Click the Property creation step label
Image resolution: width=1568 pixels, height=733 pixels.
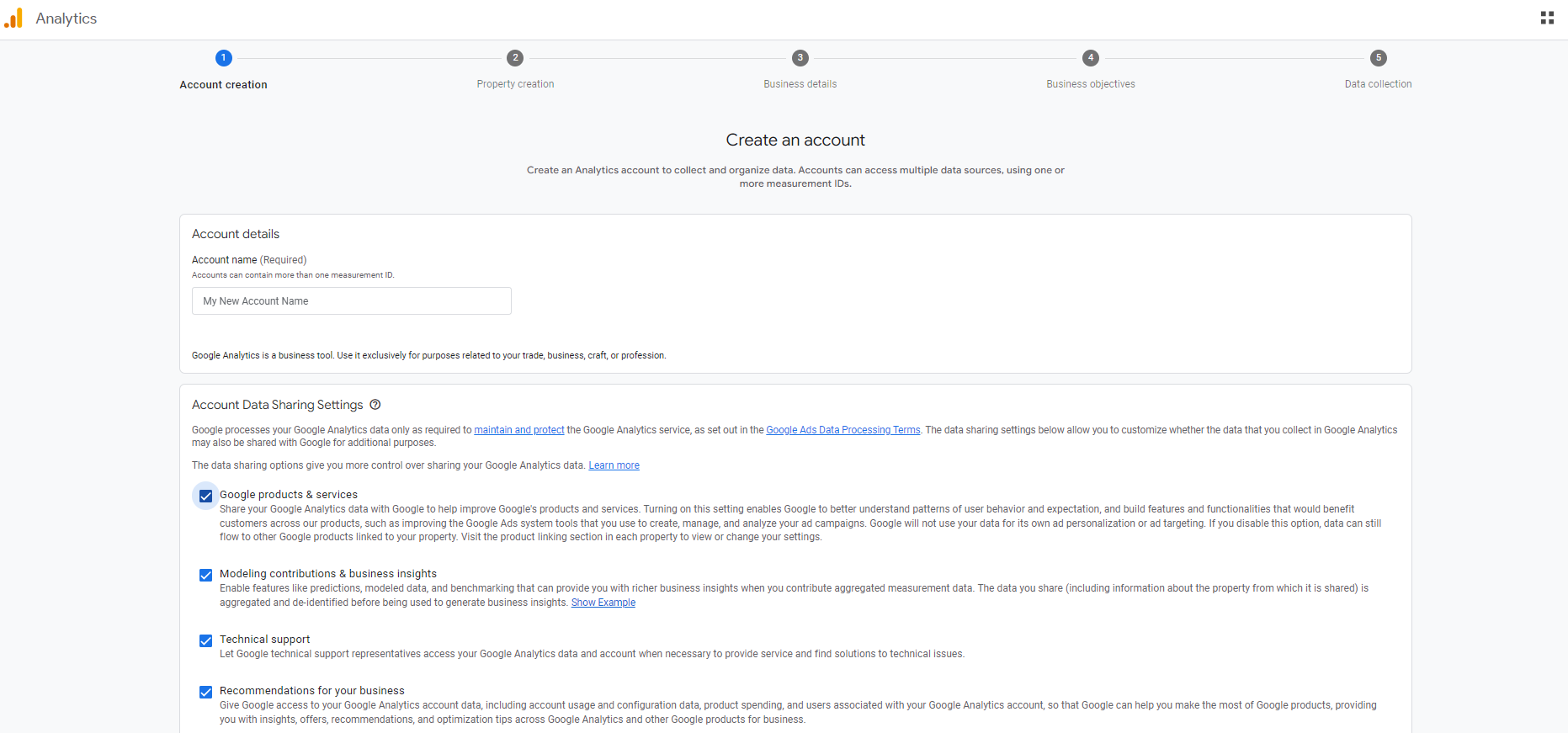[x=515, y=84]
